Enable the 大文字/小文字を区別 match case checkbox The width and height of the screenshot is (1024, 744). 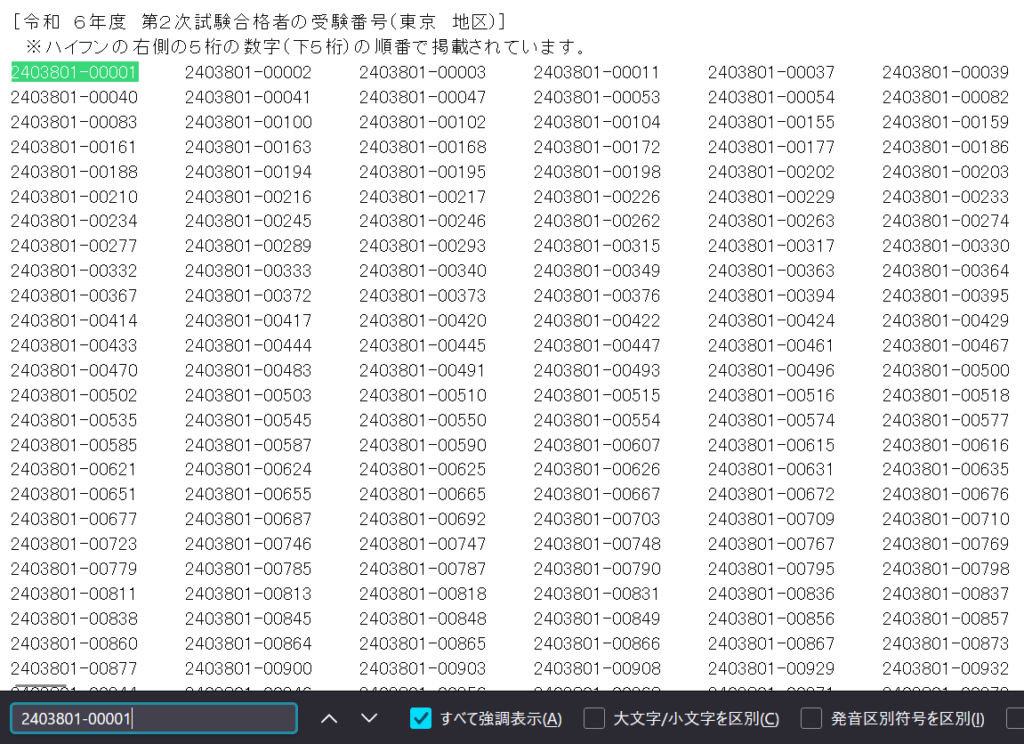coord(594,718)
